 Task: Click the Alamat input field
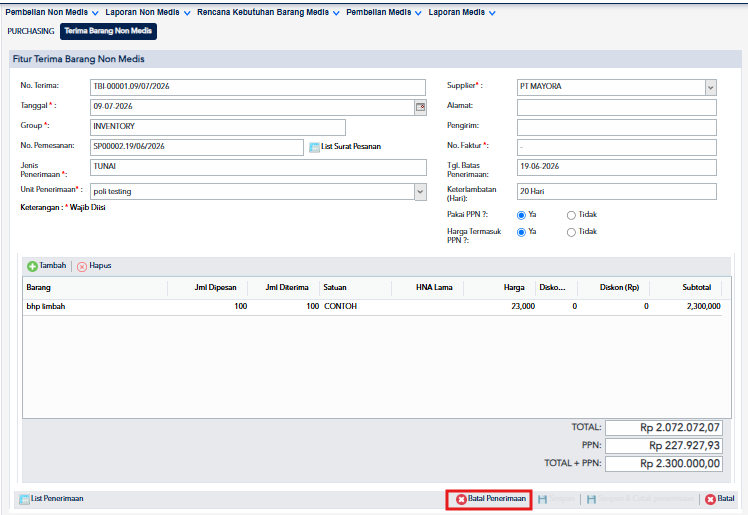click(616, 108)
